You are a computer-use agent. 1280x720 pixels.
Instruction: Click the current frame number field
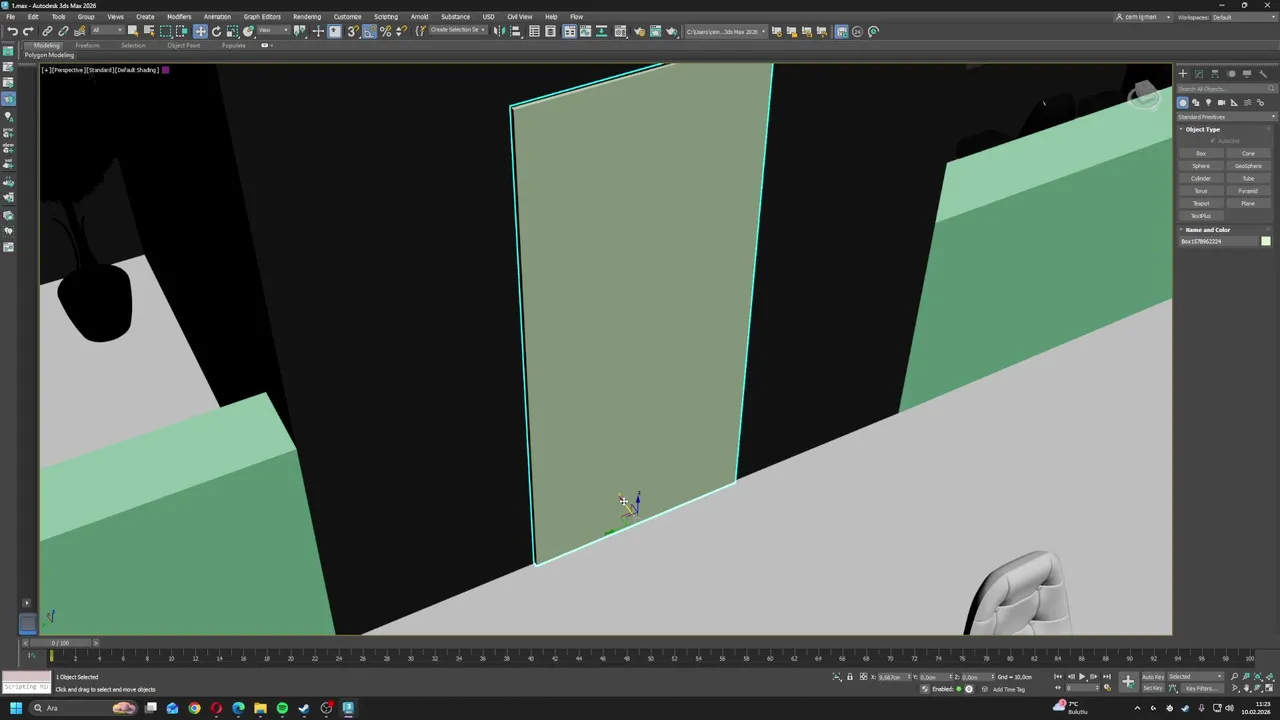[x=1082, y=688]
